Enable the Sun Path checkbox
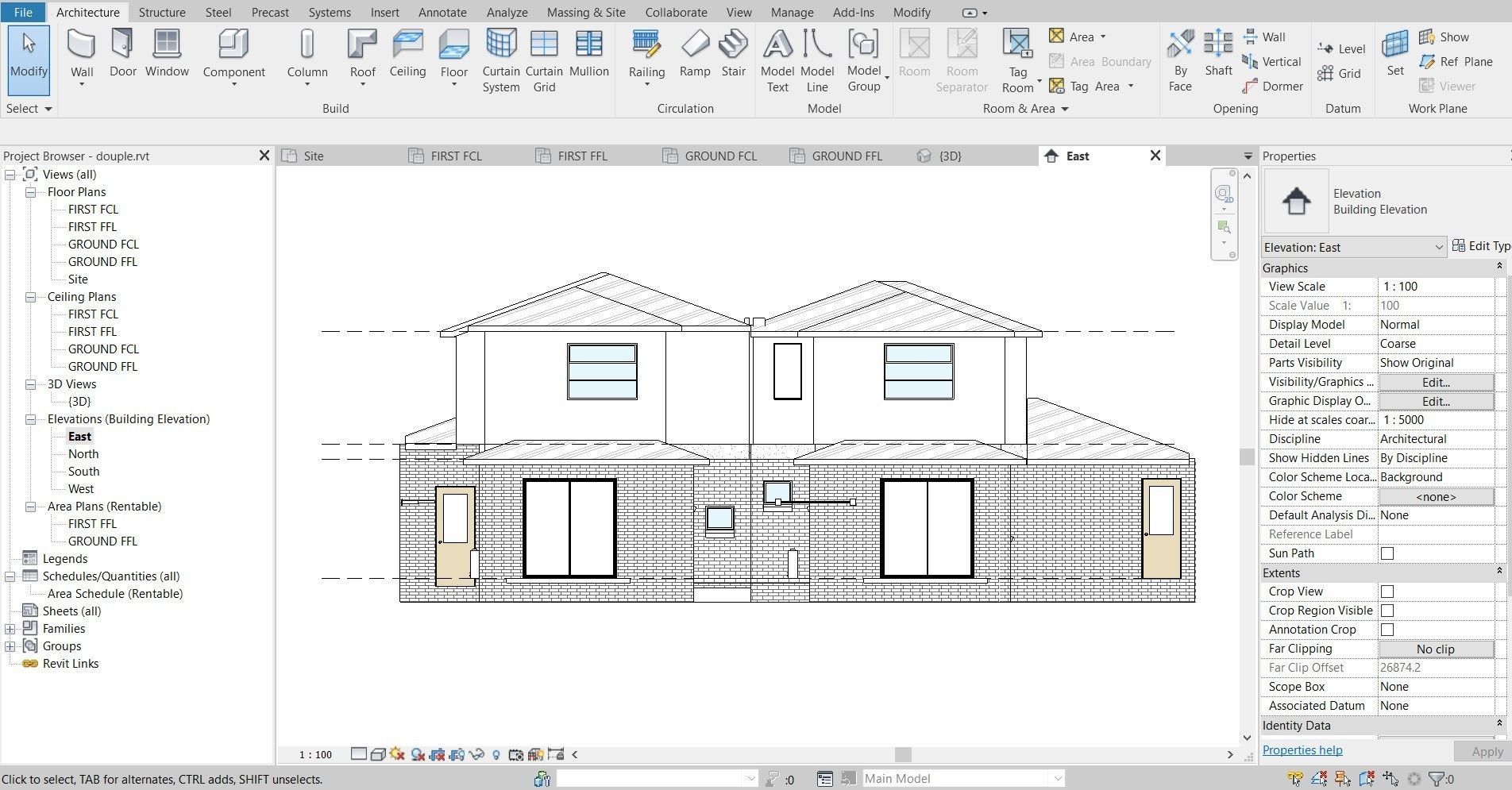 point(1387,553)
